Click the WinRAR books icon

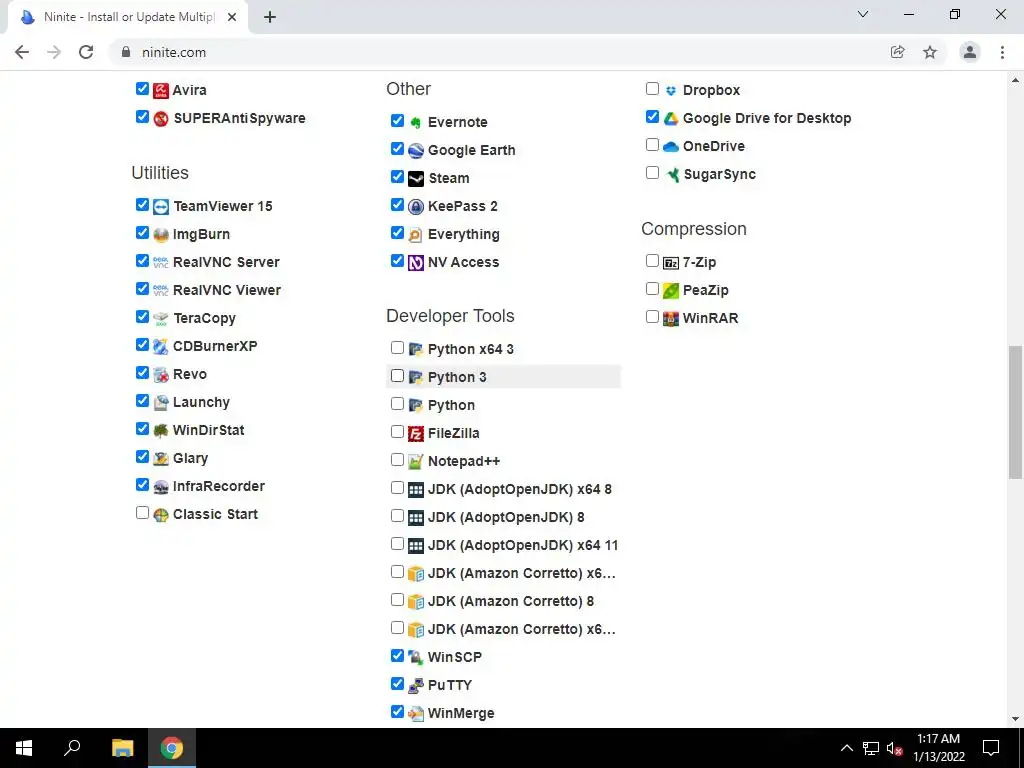click(671, 318)
